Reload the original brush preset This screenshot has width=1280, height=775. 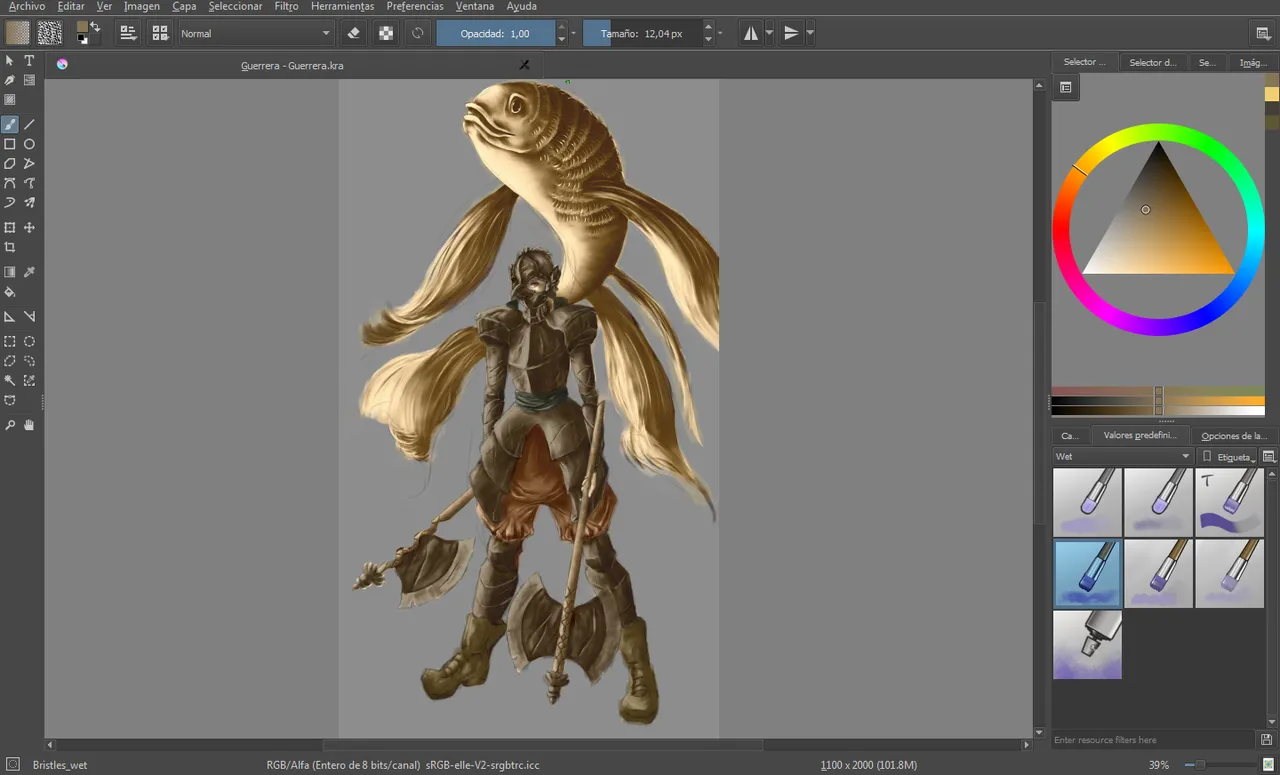417,33
